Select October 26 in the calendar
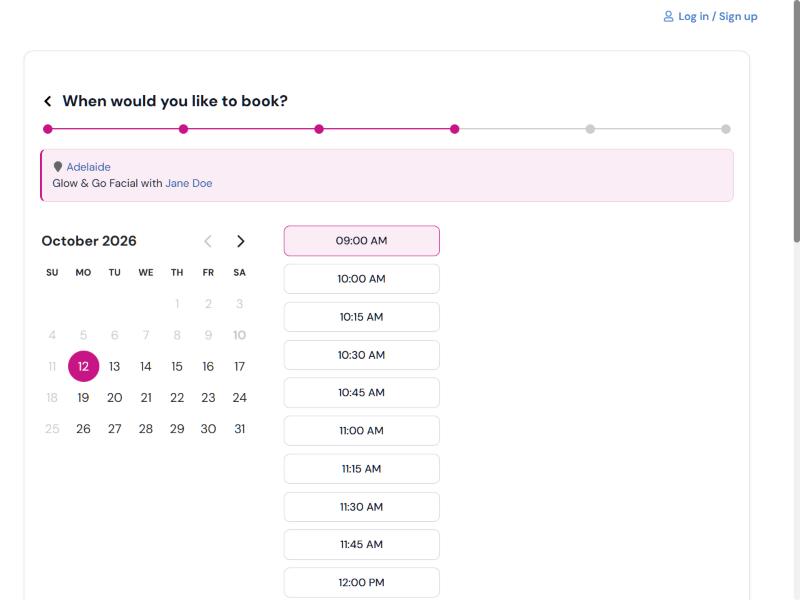The width and height of the screenshot is (800, 600). [83, 429]
